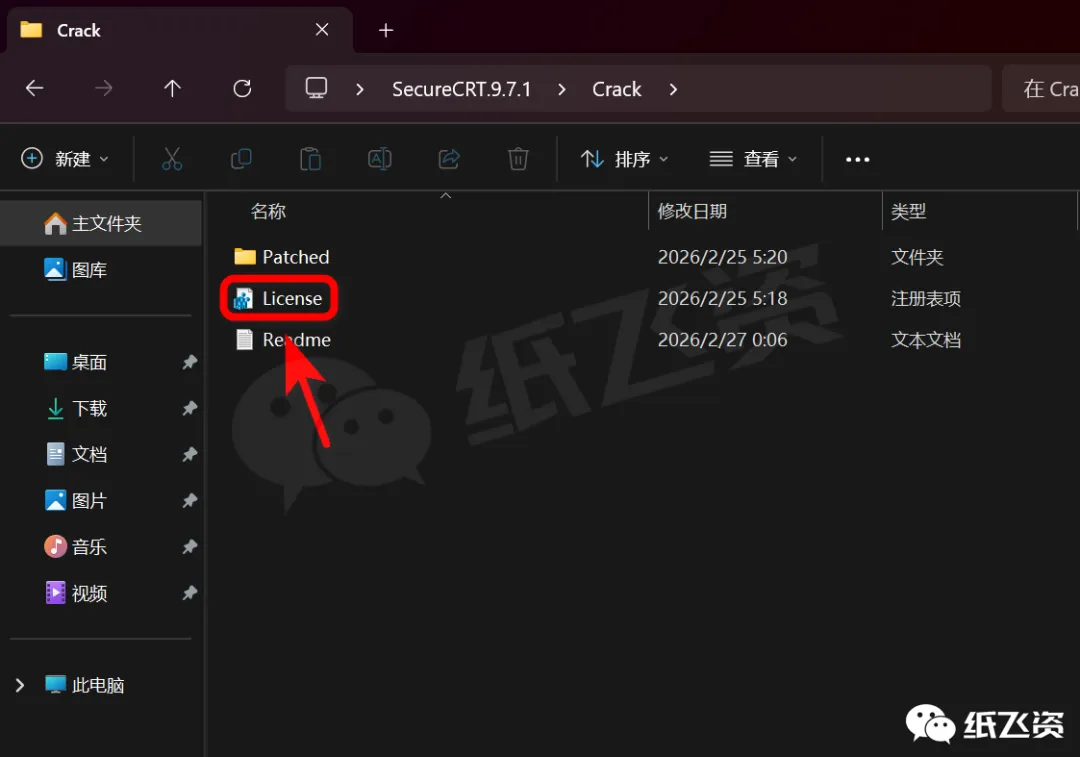Sort by 名称 column header

[x=268, y=211]
